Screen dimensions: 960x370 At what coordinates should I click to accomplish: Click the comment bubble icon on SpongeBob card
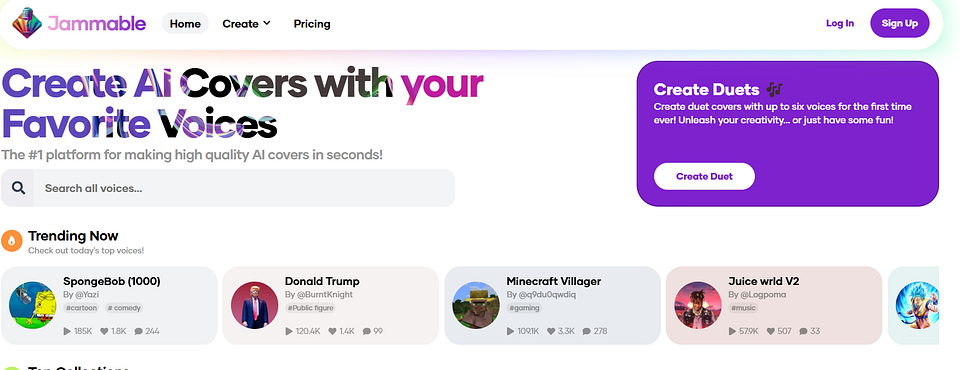138,331
